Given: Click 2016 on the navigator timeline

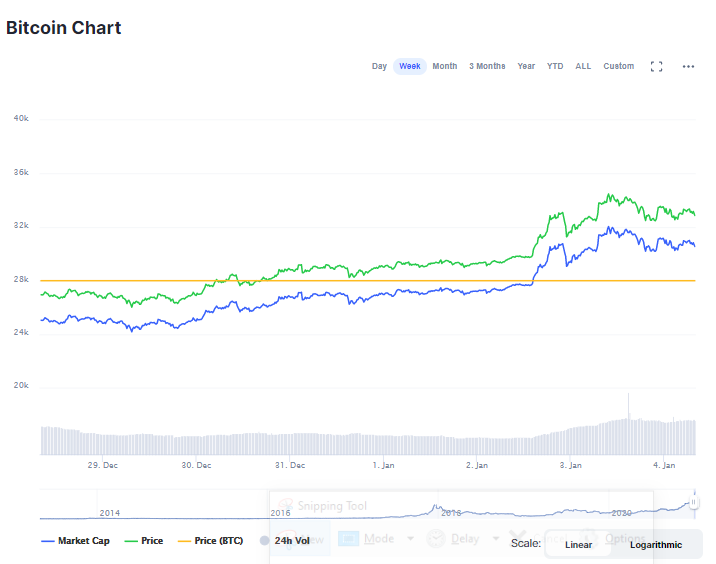Looking at the screenshot, I should coord(280,513).
